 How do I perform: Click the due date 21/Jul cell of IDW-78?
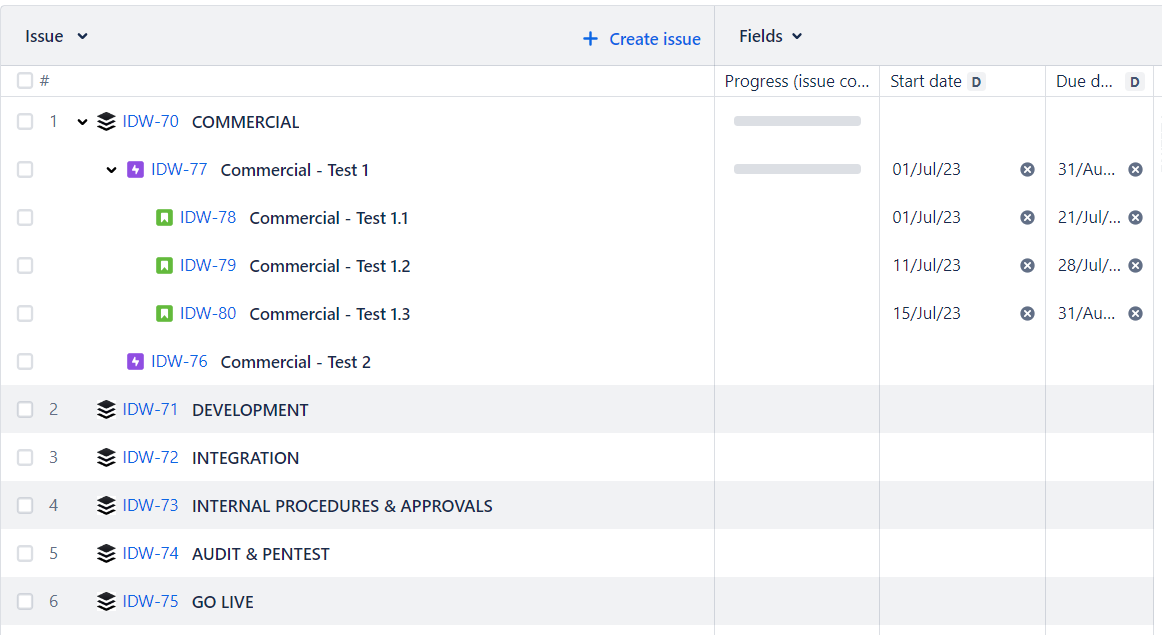click(x=1089, y=218)
